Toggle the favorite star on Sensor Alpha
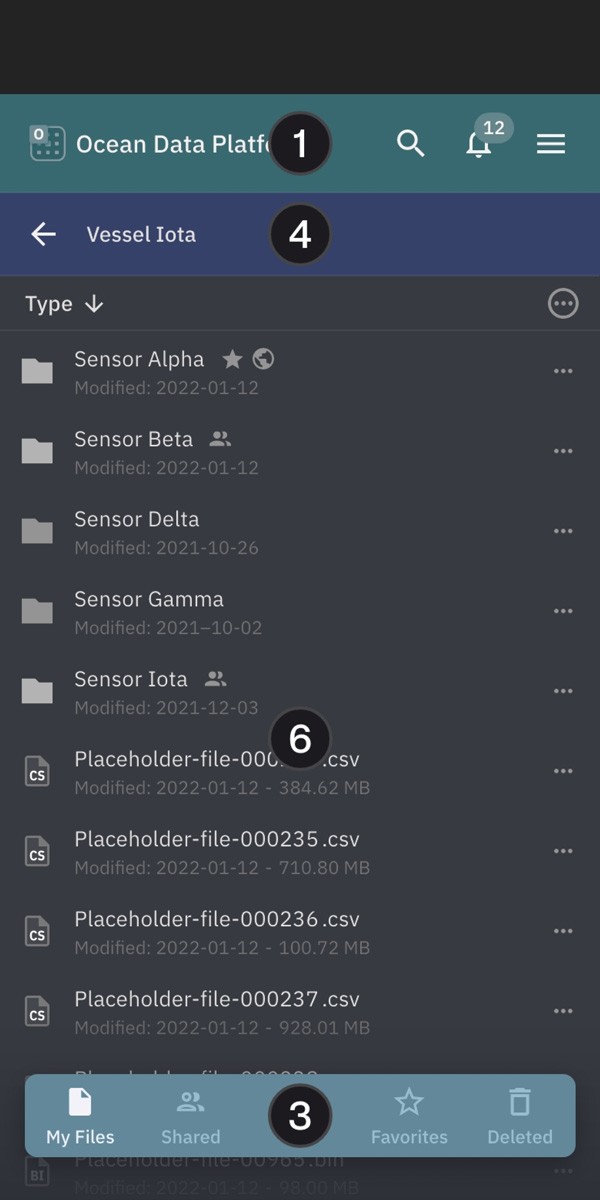This screenshot has height=1200, width=600. 231,358
